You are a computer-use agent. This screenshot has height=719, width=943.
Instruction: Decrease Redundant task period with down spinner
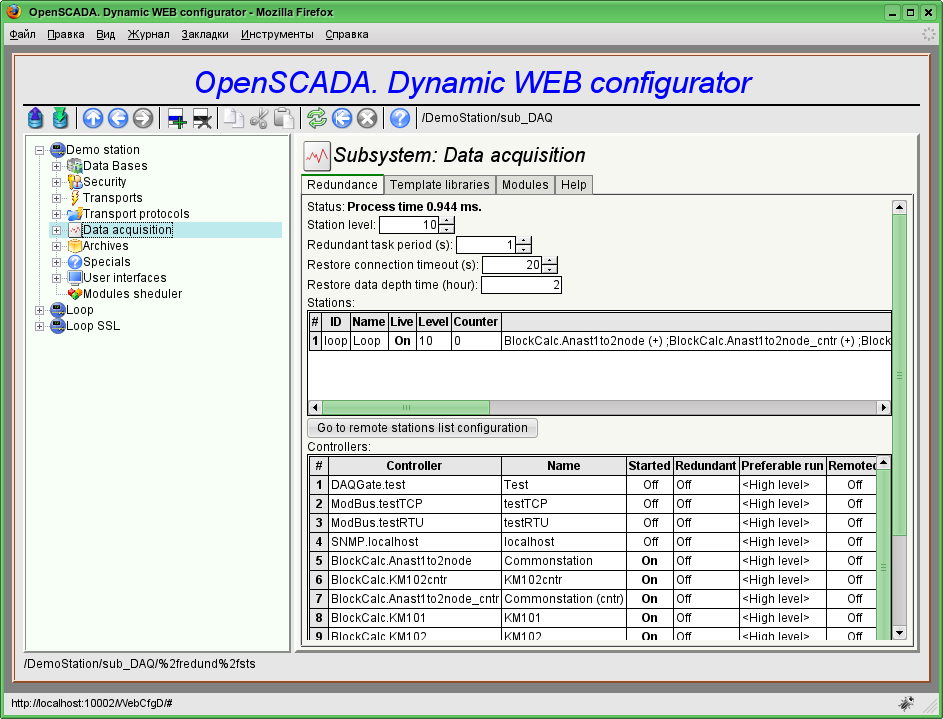coord(524,249)
